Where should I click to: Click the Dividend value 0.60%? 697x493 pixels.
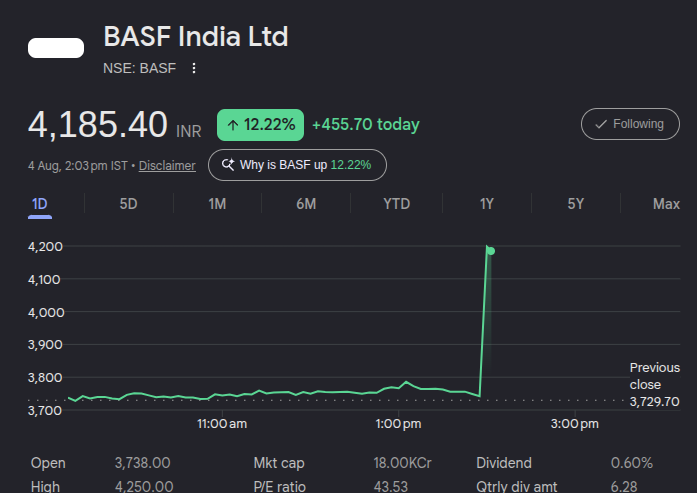tap(632, 463)
